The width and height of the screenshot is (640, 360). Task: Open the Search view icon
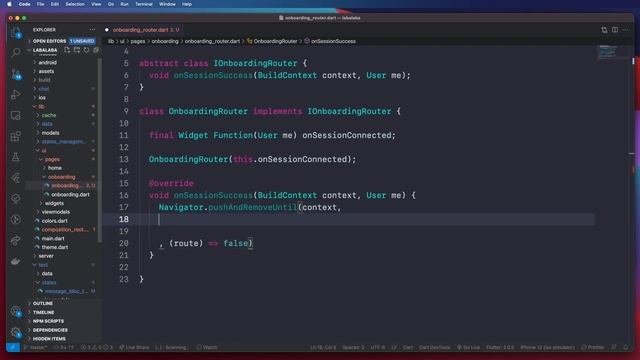click(x=16, y=53)
